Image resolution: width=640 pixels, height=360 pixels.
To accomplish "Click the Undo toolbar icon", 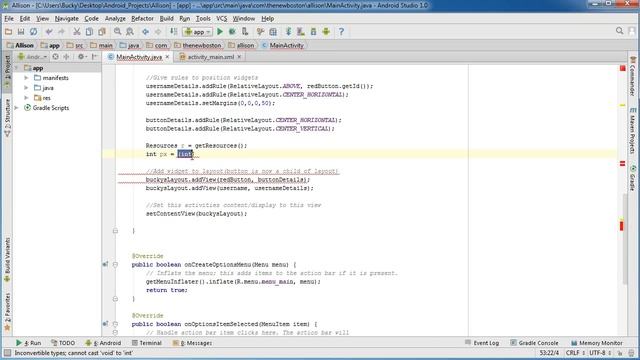I will (x=49, y=31).
